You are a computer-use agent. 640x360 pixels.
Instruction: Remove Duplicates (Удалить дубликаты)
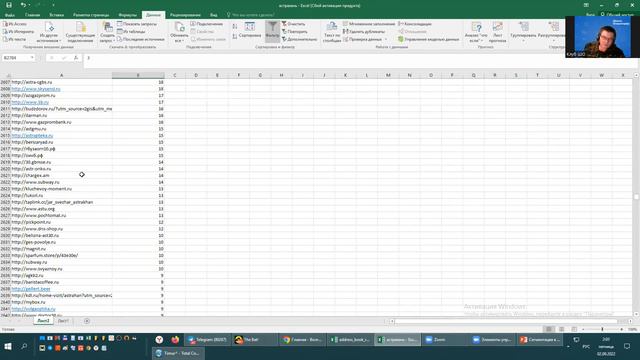pos(364,31)
